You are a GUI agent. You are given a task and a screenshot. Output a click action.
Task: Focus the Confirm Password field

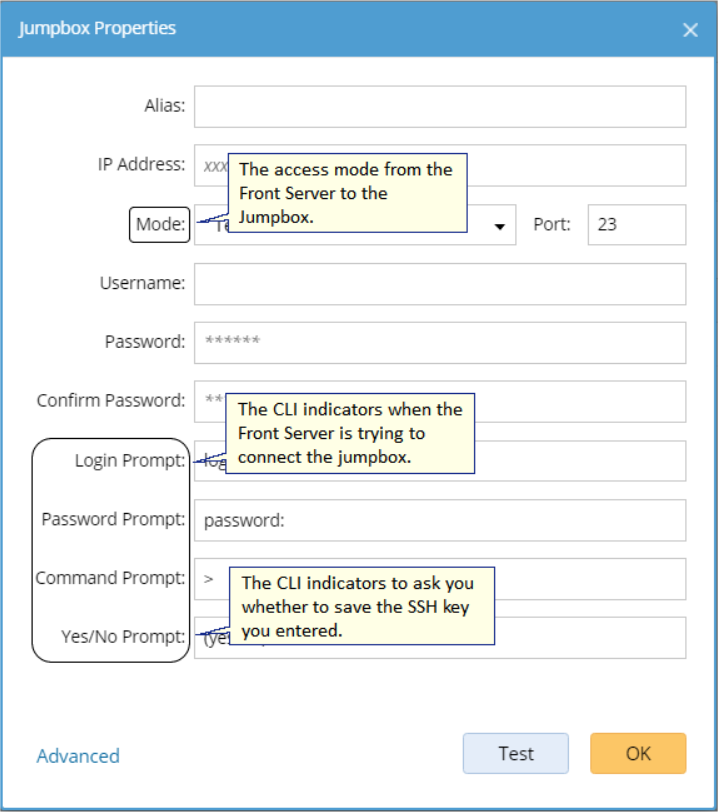click(580, 401)
